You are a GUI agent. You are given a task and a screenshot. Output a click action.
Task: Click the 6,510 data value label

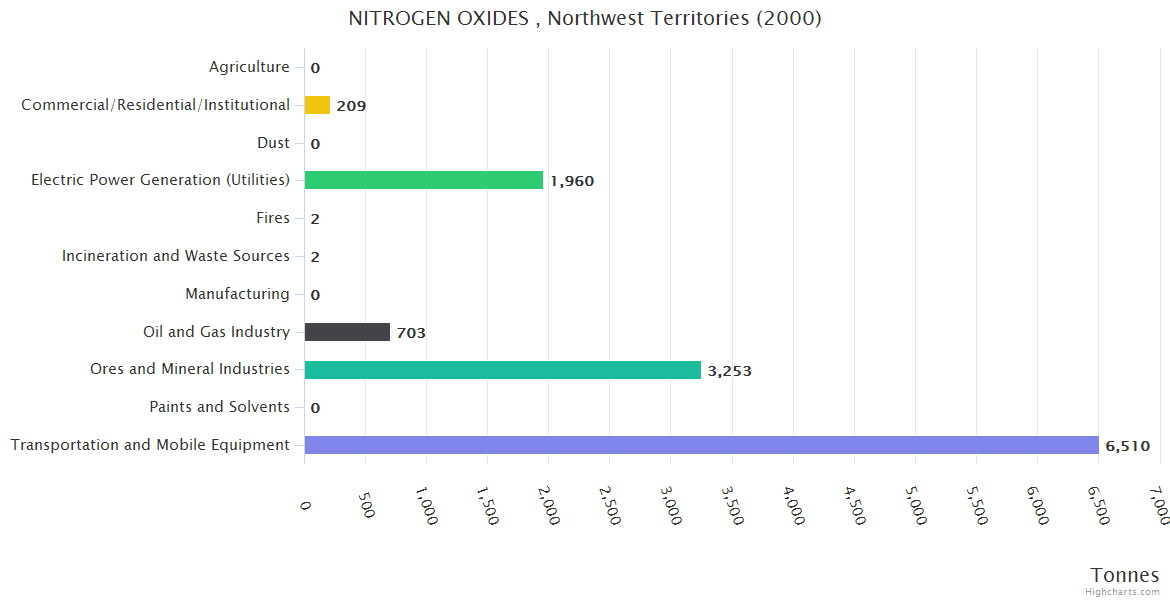1127,446
